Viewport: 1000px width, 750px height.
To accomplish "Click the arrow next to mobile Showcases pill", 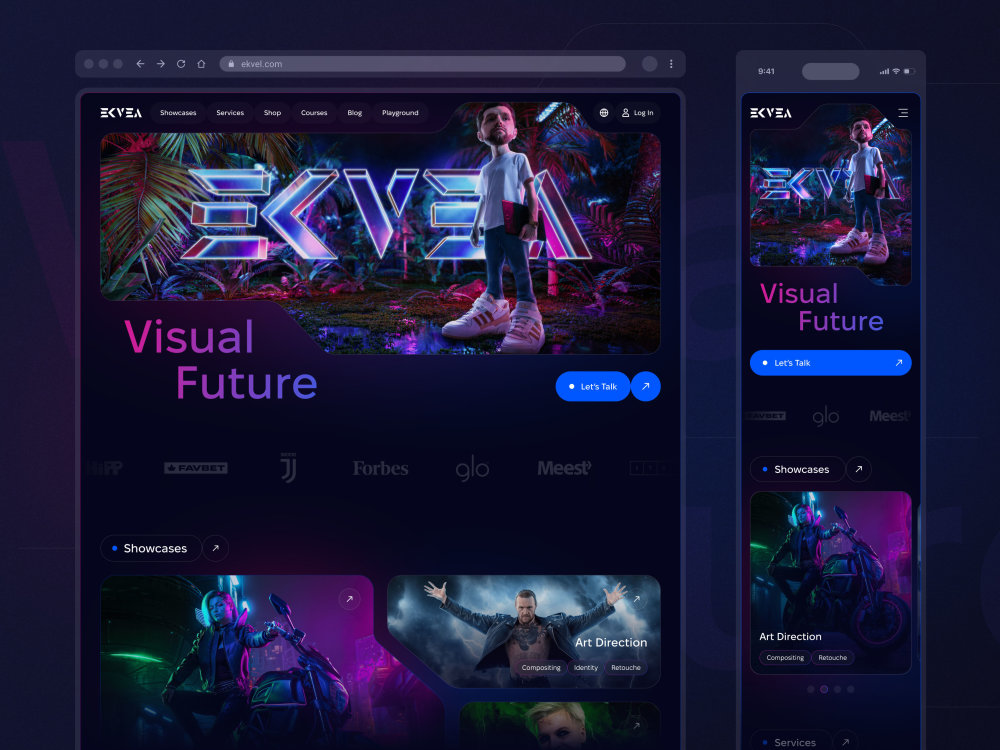I will (x=858, y=469).
